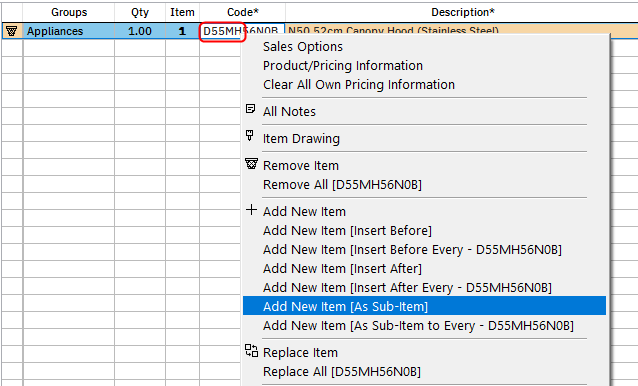Click the Remove Item basket icon
This screenshot has width=638, height=386.
coord(251,164)
